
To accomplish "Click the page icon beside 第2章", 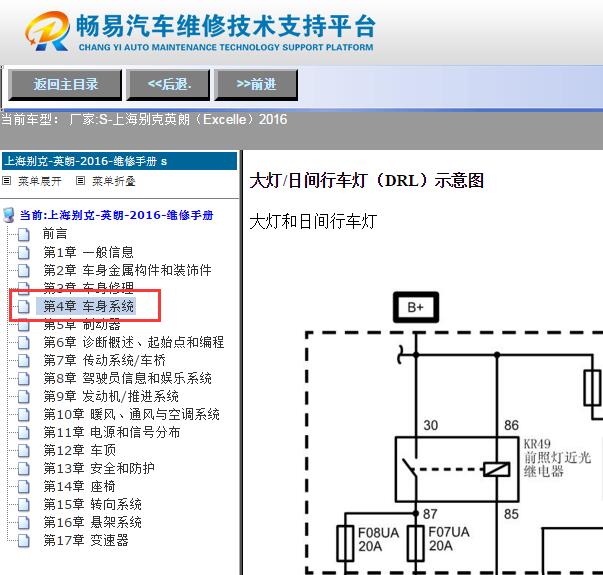I will [x=23, y=270].
